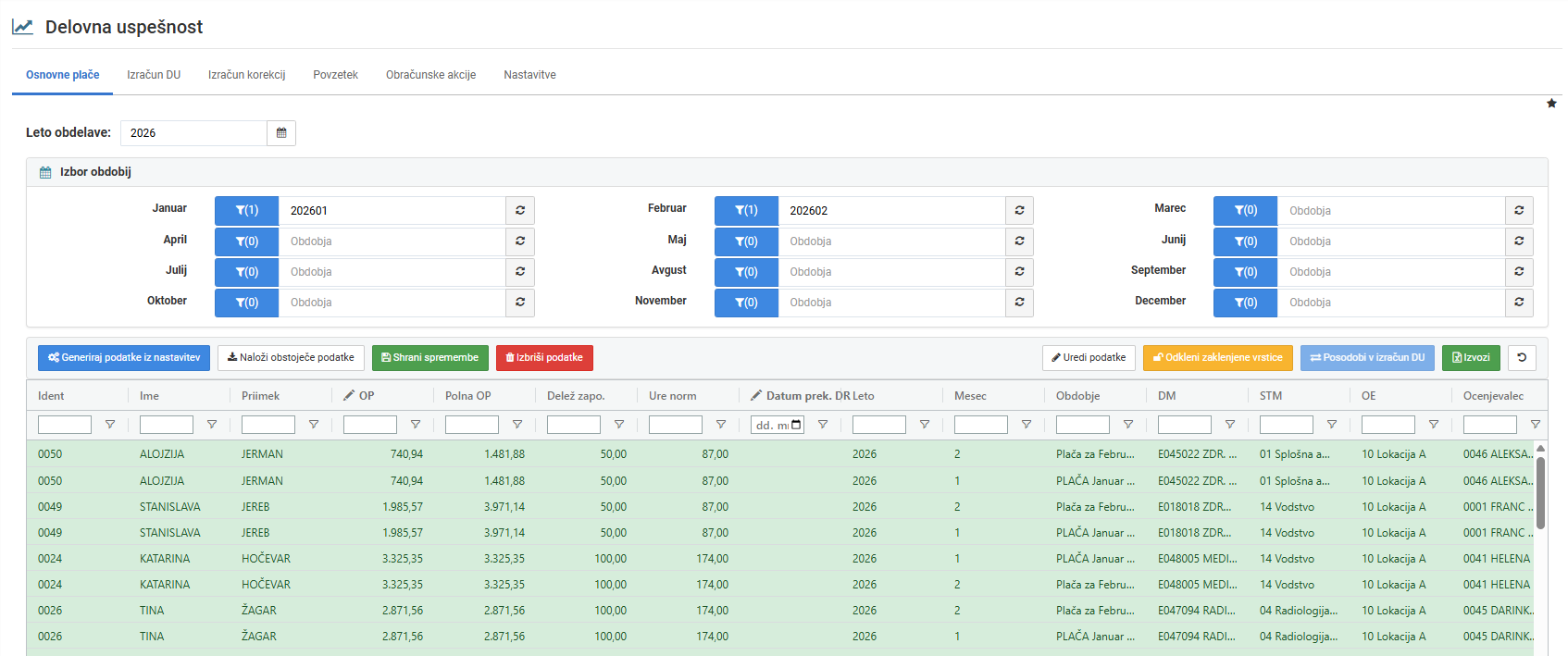Open the filter icon for the Ident column

(x=110, y=425)
